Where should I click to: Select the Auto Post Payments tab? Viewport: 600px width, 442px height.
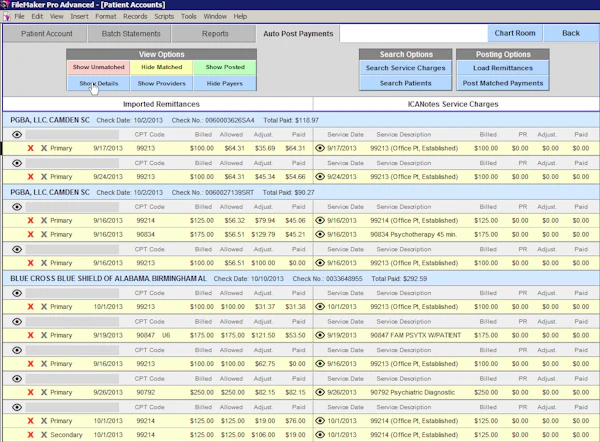(298, 34)
